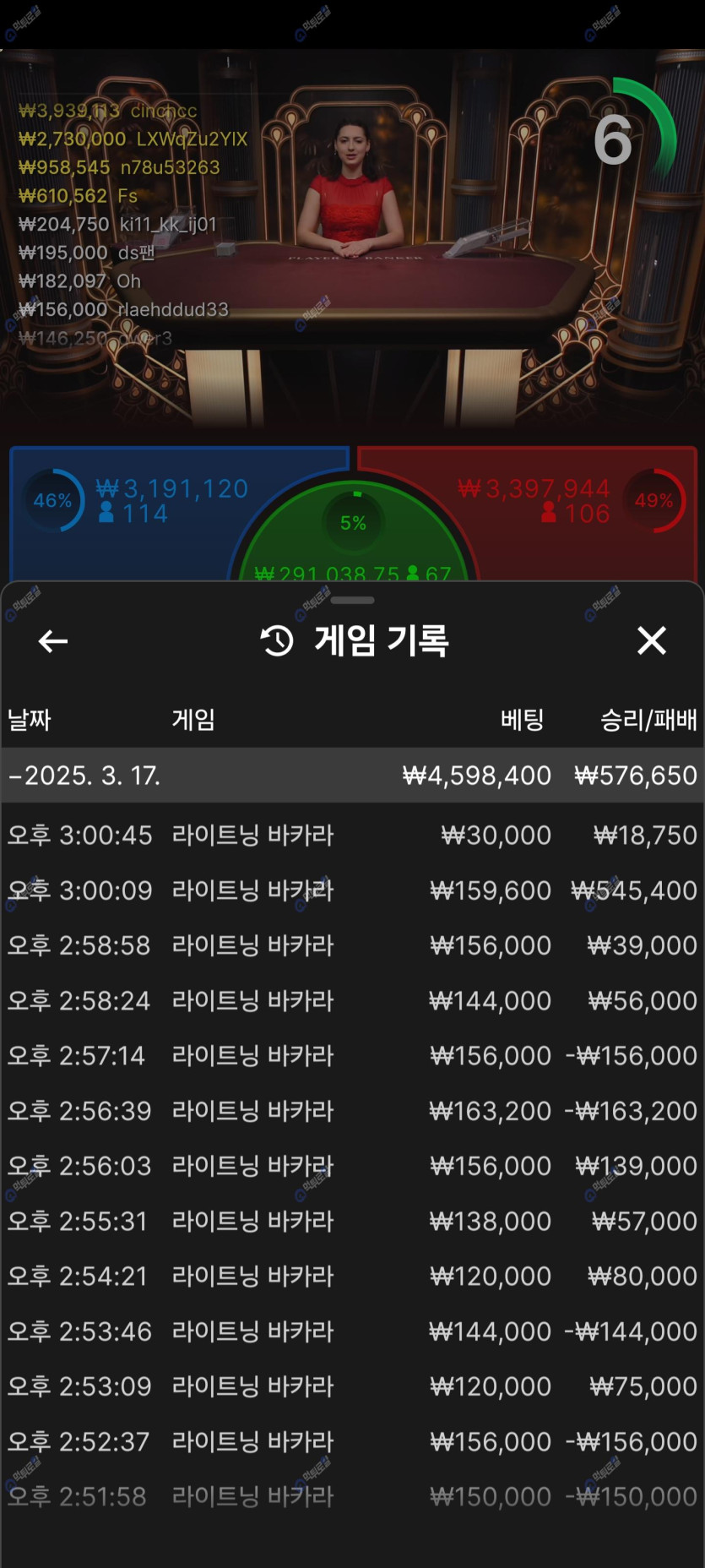Click the 승리/패배 column header
705x1568 pixels.
[648, 720]
